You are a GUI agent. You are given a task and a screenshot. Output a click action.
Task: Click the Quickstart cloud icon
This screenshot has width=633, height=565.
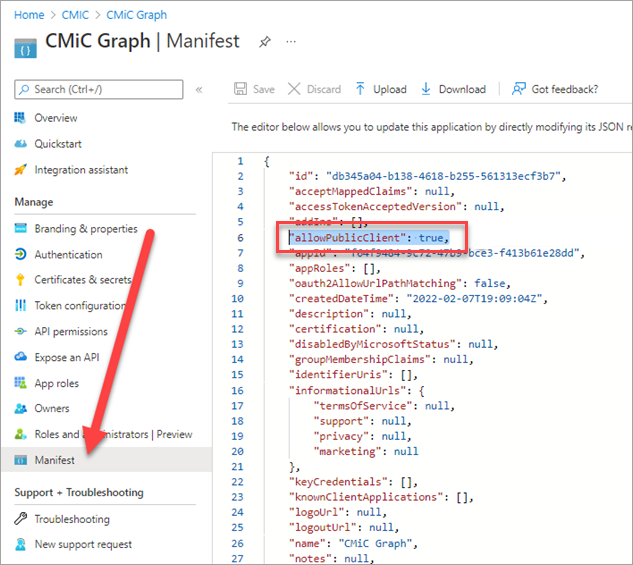[20, 144]
